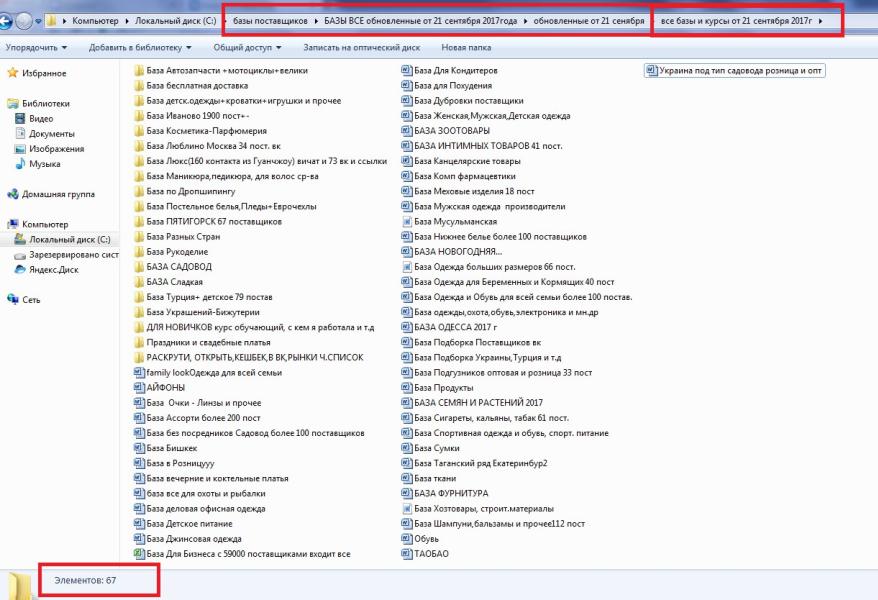The height and width of the screenshot is (600, 878).
Task: Click the back navigation arrow button
Action: 10,20
